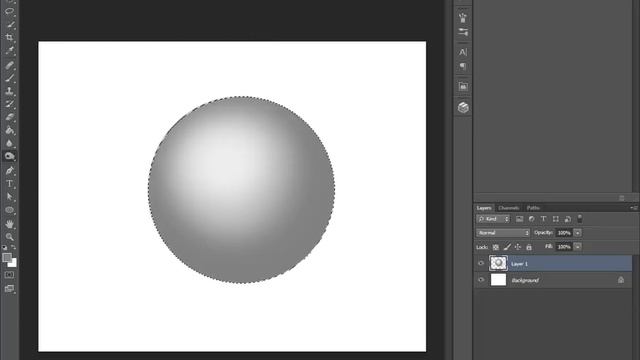Screen dimensions: 640x360
Task: Open the Paragraph panel icon
Action: 463,67
